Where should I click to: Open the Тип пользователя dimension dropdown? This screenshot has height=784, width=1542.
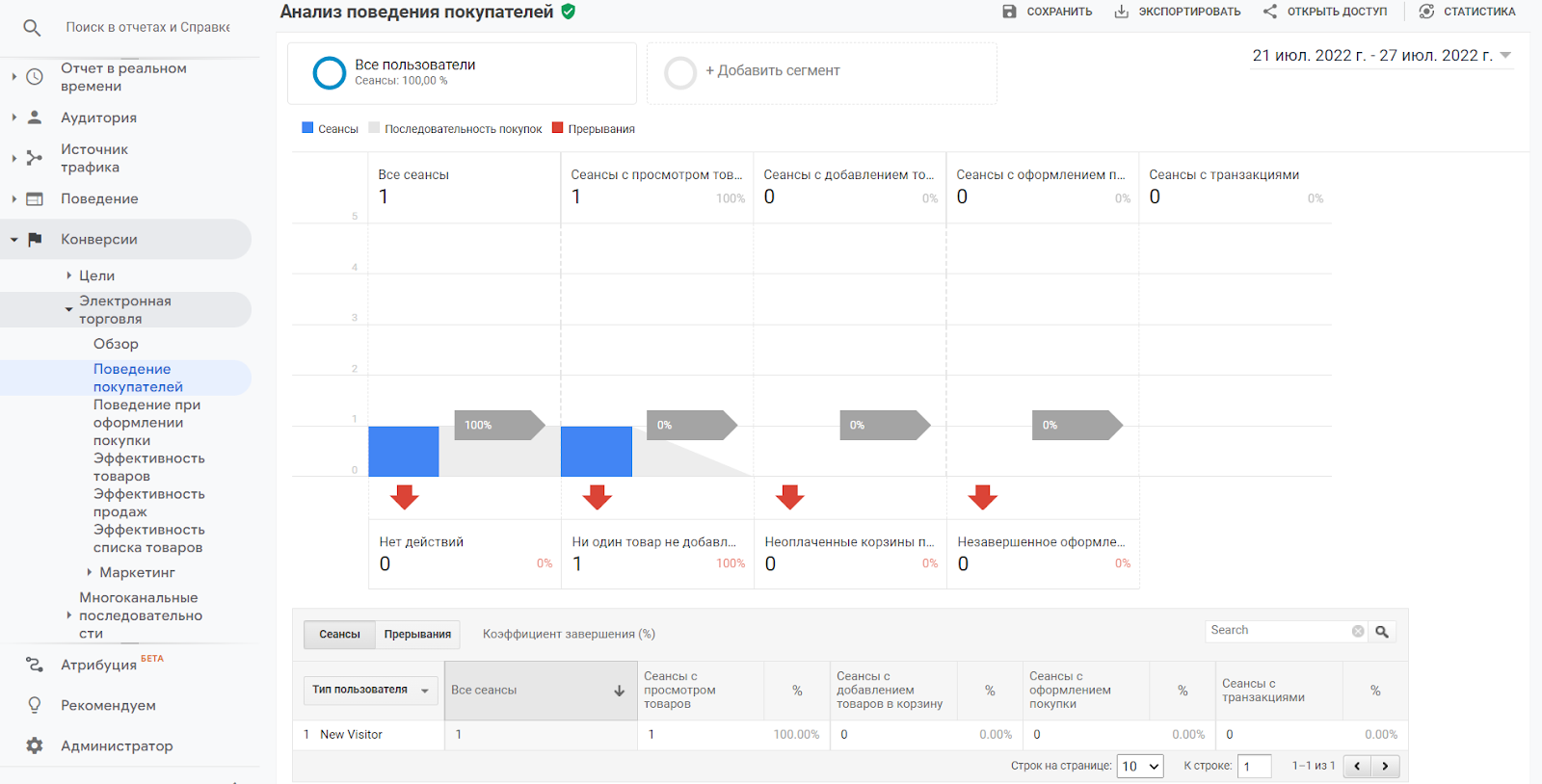point(371,691)
